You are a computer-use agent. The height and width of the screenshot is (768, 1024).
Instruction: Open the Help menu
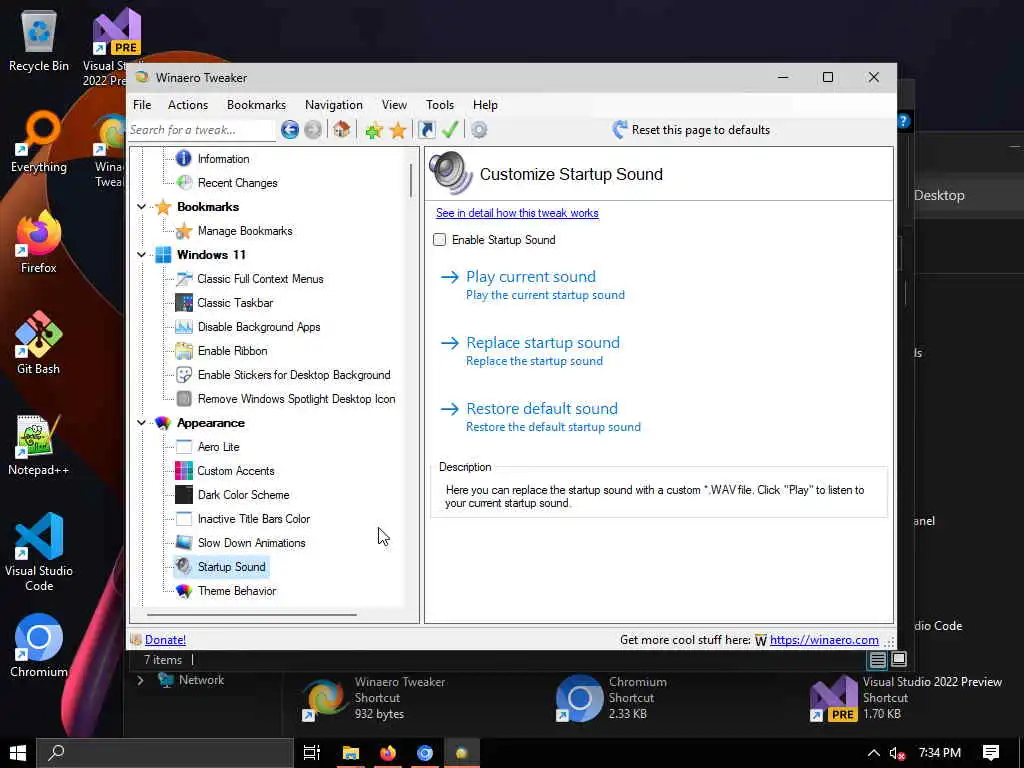click(x=485, y=104)
